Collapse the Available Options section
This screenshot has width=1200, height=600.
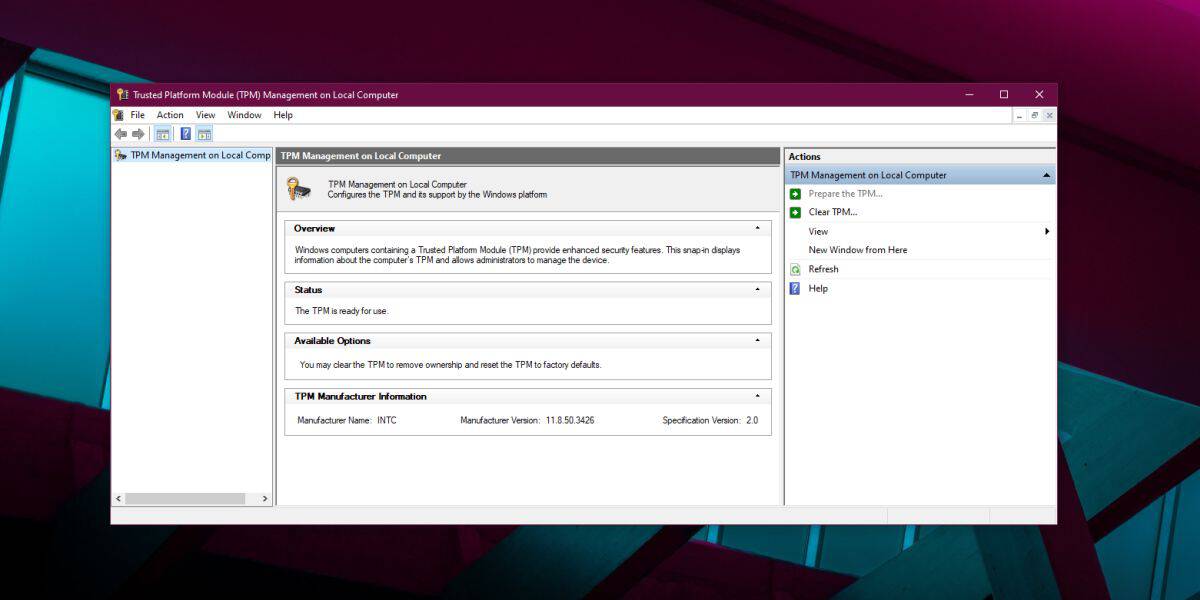pyautogui.click(x=757, y=341)
